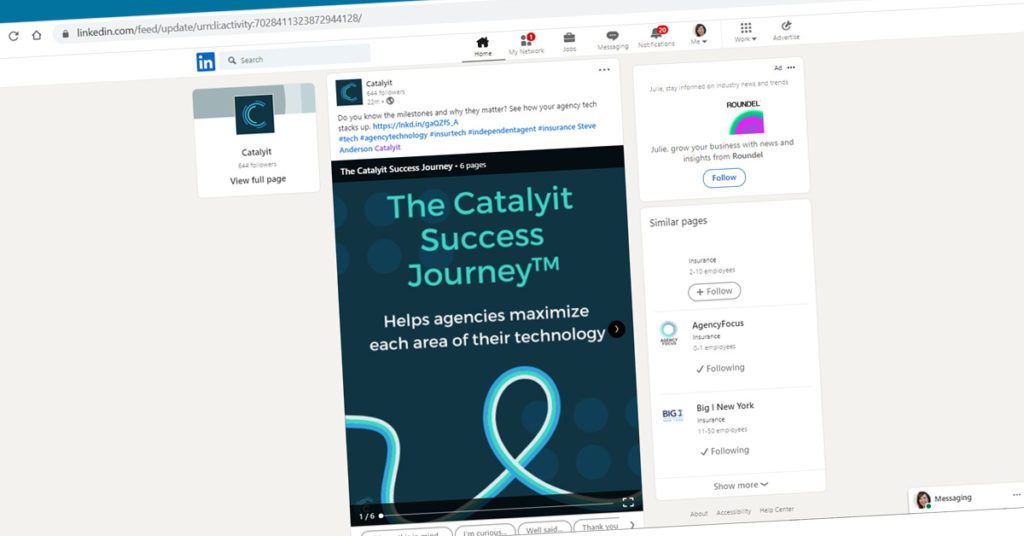The width and height of the screenshot is (1024, 536).
Task: Go to next slide with the arrow button
Action: click(616, 329)
